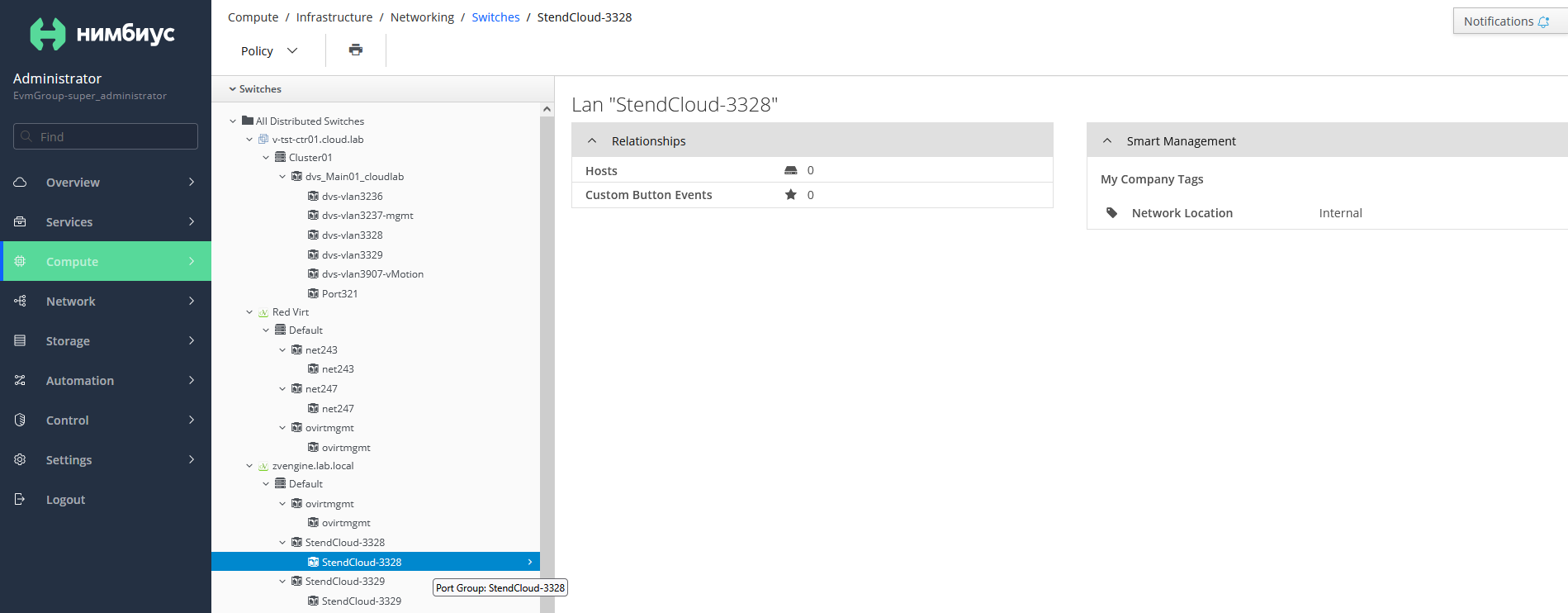Image resolution: width=1568 pixels, height=613 pixels.
Task: Open the Settings menu
Action: tap(106, 459)
